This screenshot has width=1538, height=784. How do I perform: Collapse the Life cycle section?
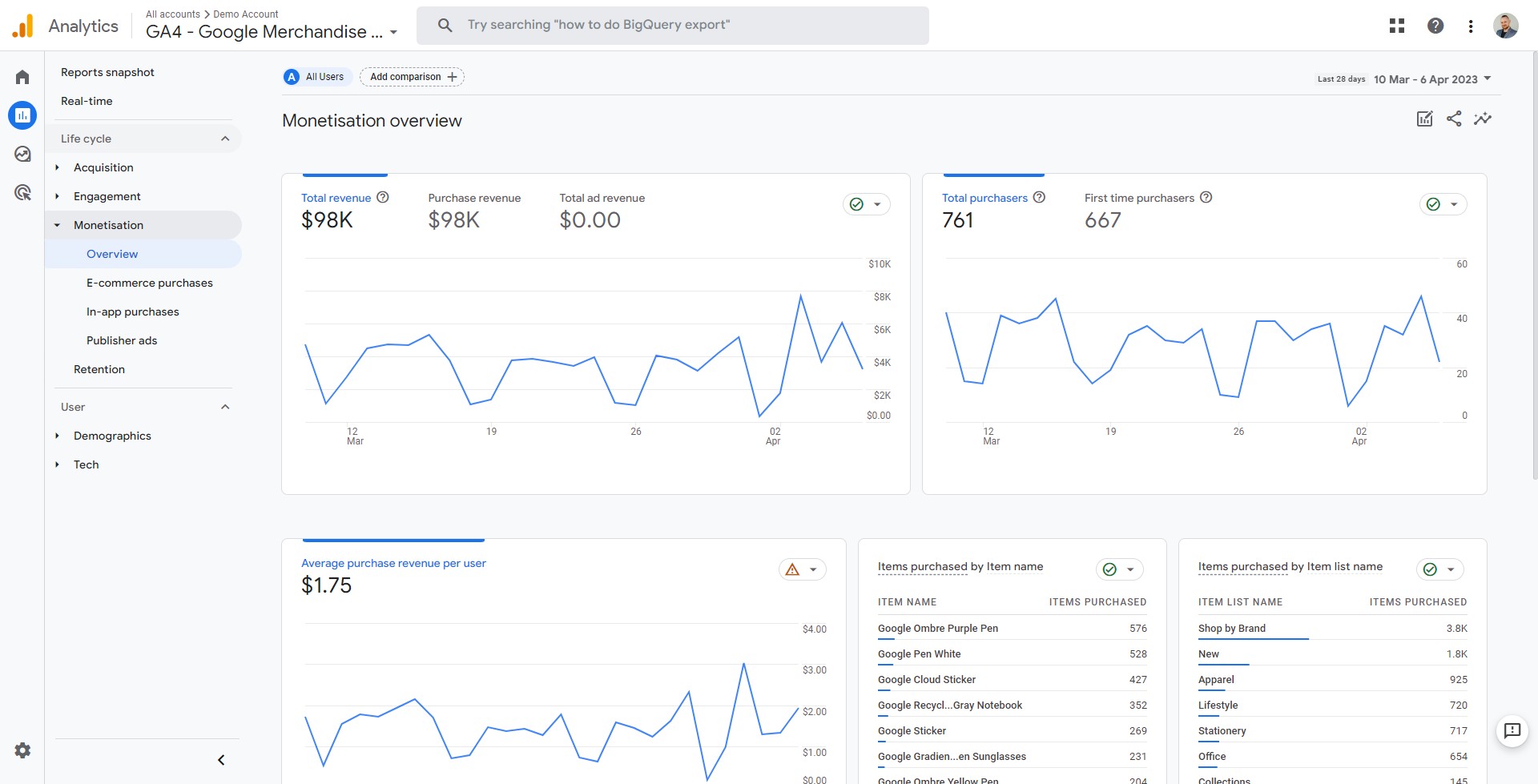225,139
